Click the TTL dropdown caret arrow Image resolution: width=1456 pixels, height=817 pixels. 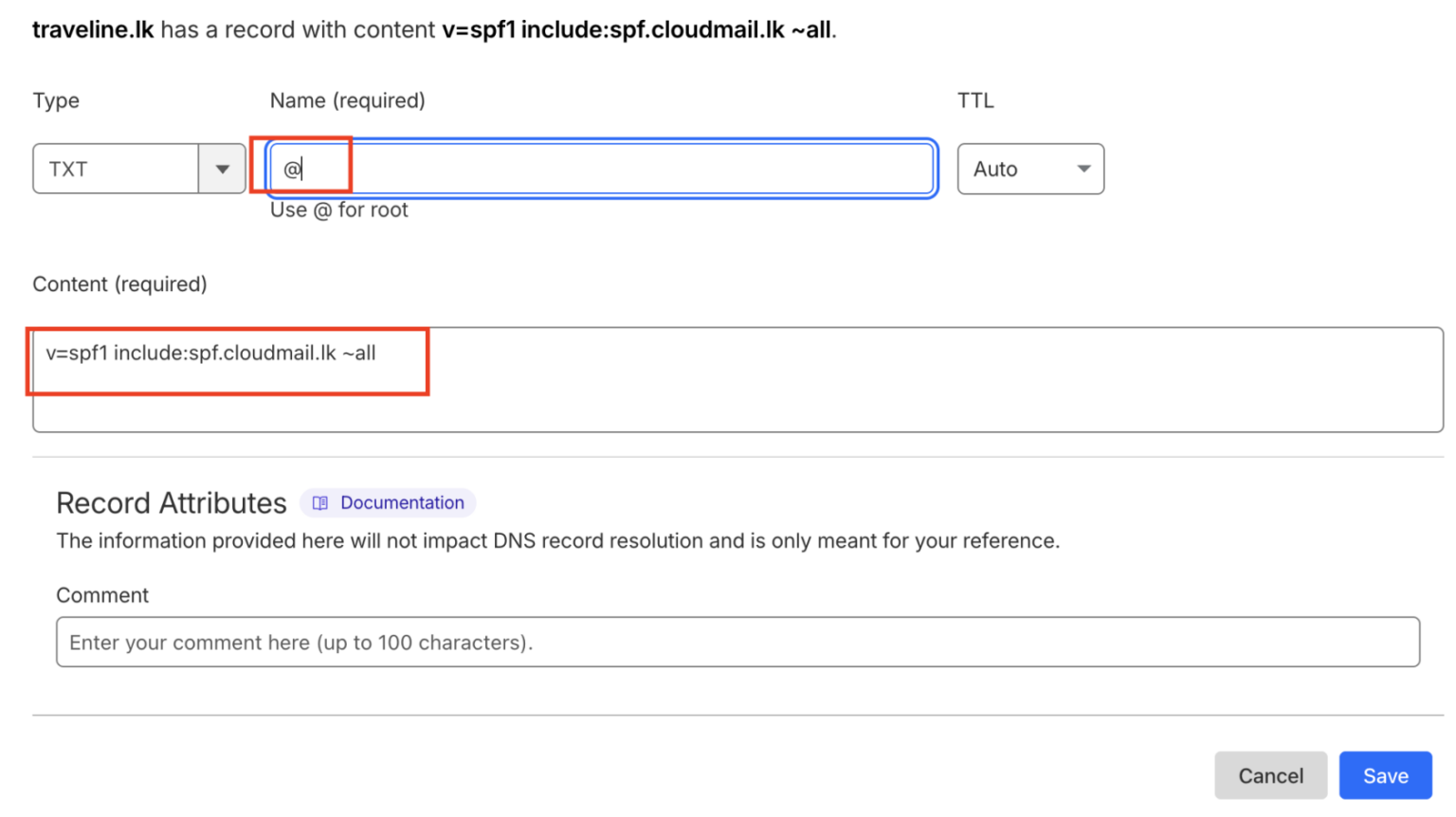point(1083,170)
